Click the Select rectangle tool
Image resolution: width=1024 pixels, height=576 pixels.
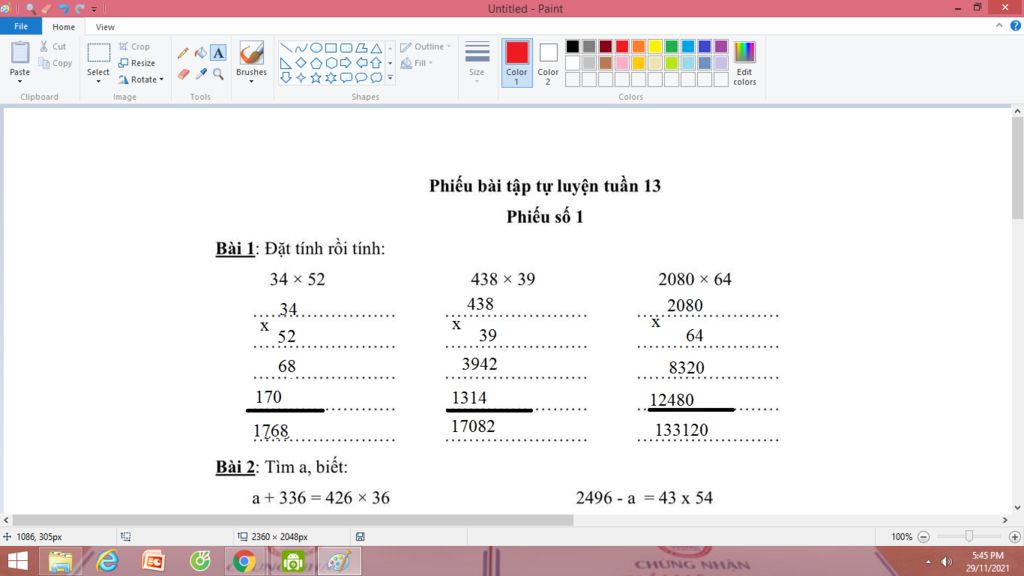tap(99, 53)
